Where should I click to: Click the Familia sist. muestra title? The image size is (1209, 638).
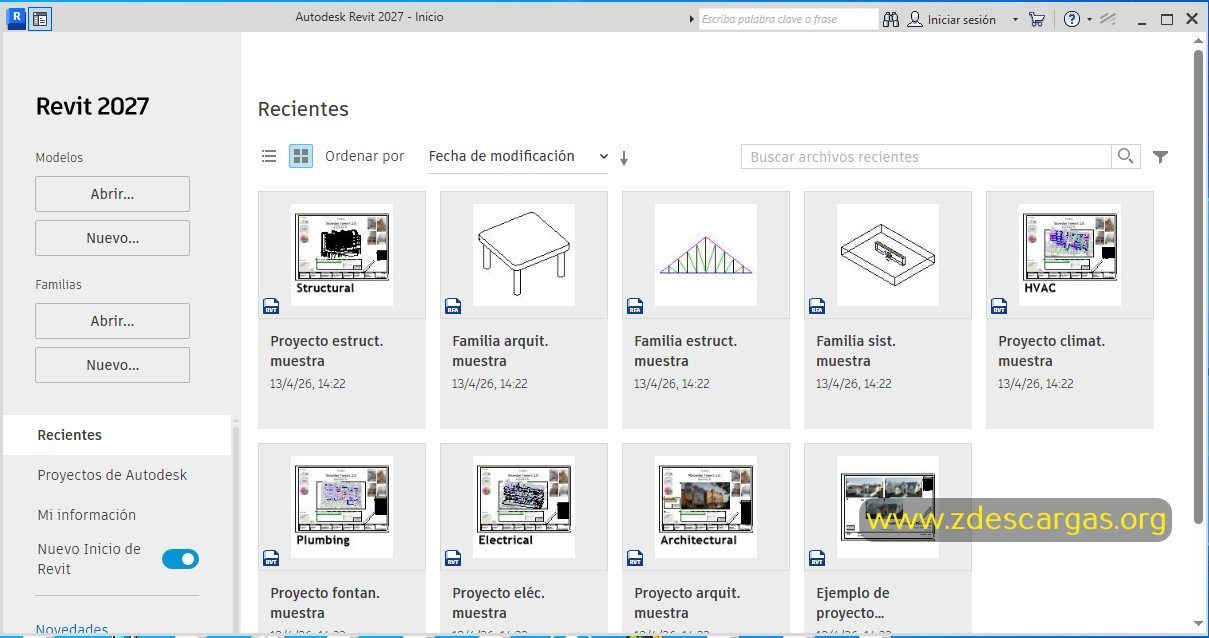pyautogui.click(x=856, y=351)
